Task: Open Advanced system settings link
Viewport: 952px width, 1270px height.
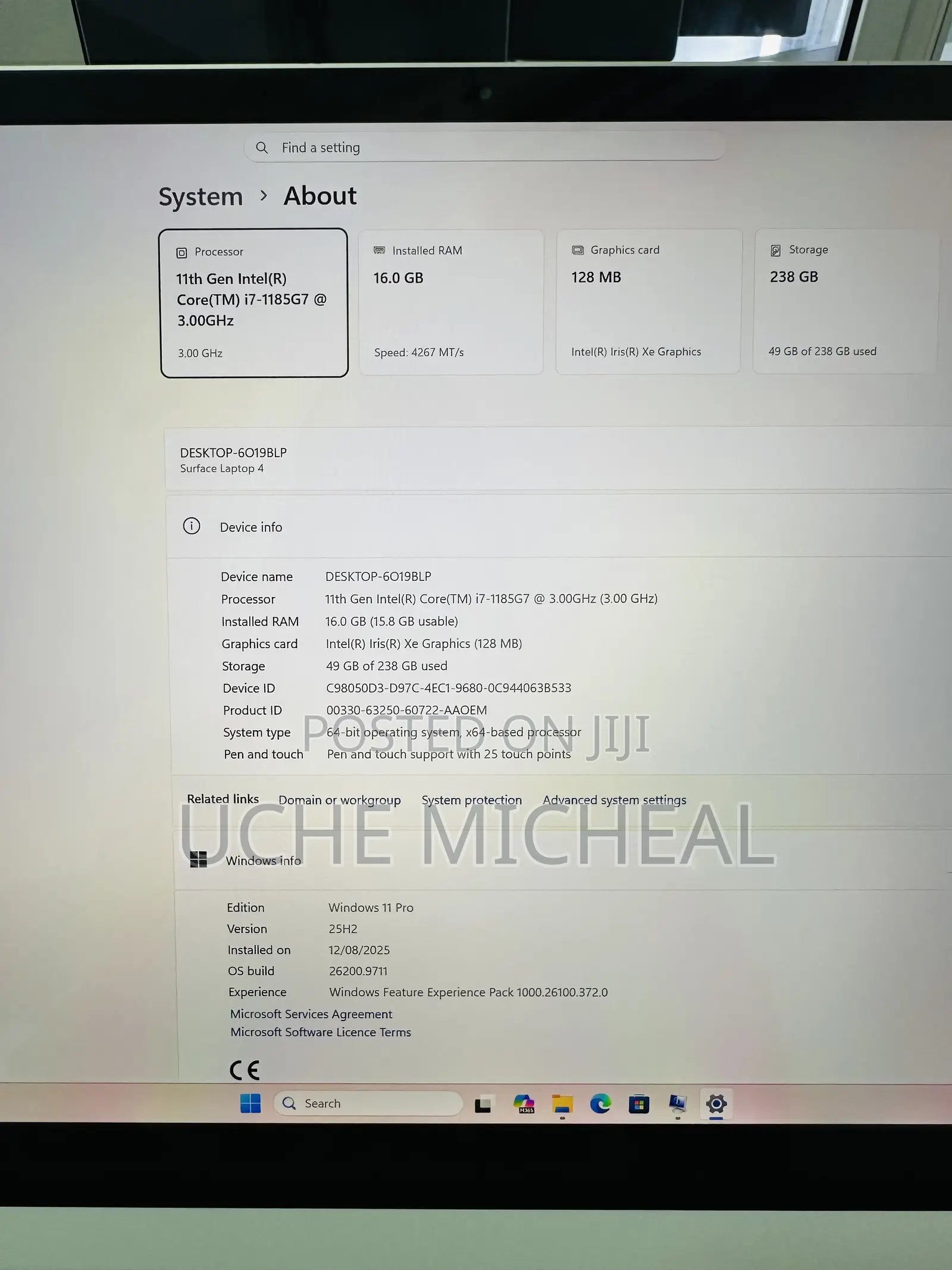Action: click(615, 800)
